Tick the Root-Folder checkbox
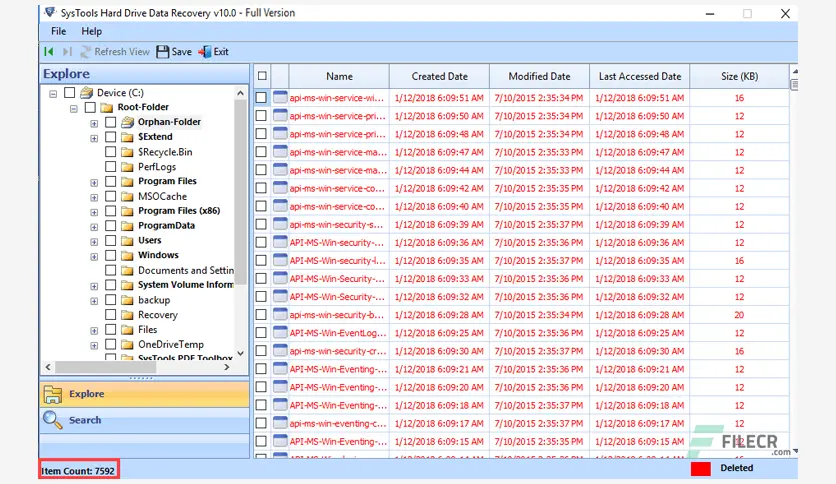This screenshot has width=836, height=484. pyautogui.click(x=90, y=107)
